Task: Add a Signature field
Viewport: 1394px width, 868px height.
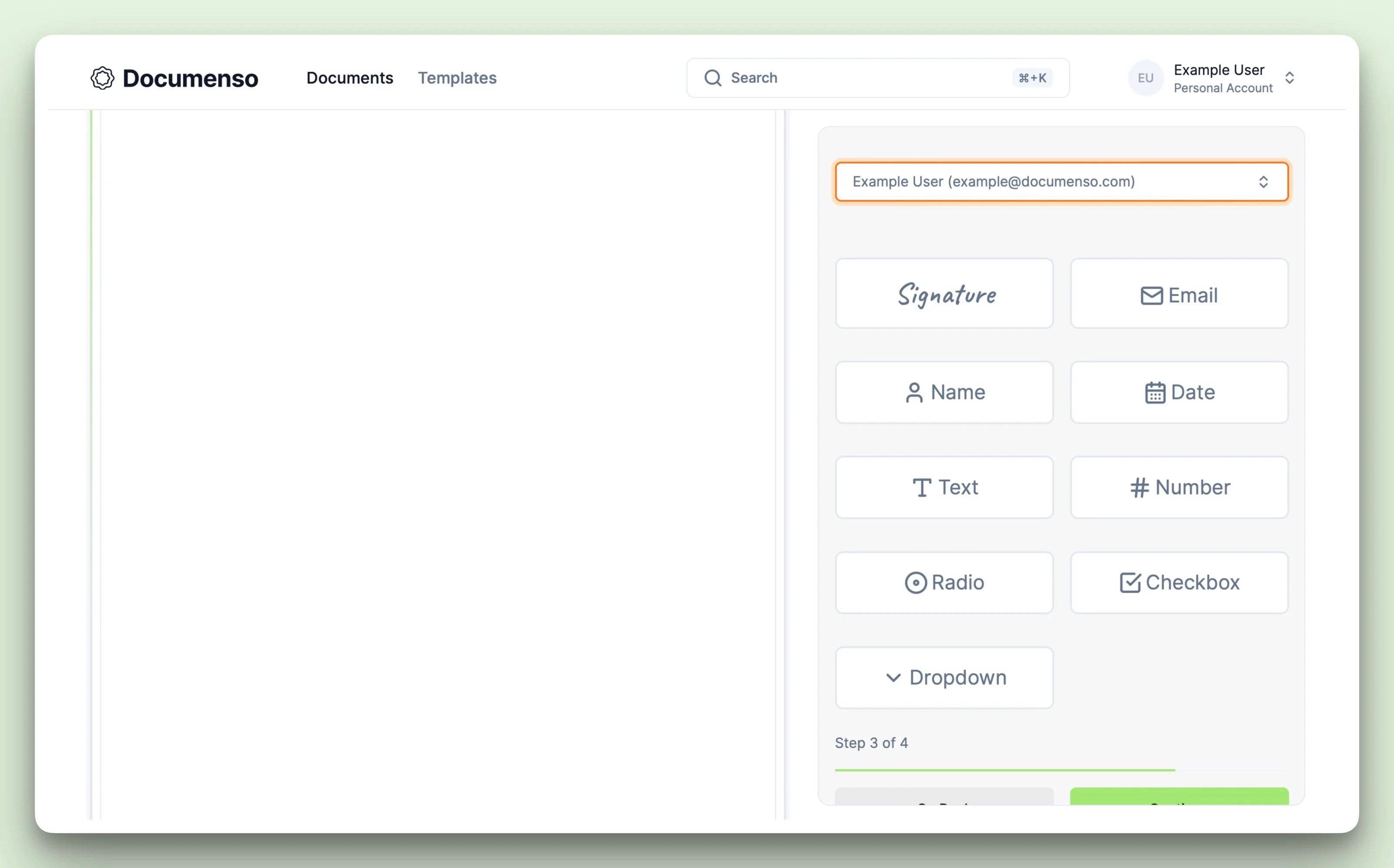Action: 944,294
